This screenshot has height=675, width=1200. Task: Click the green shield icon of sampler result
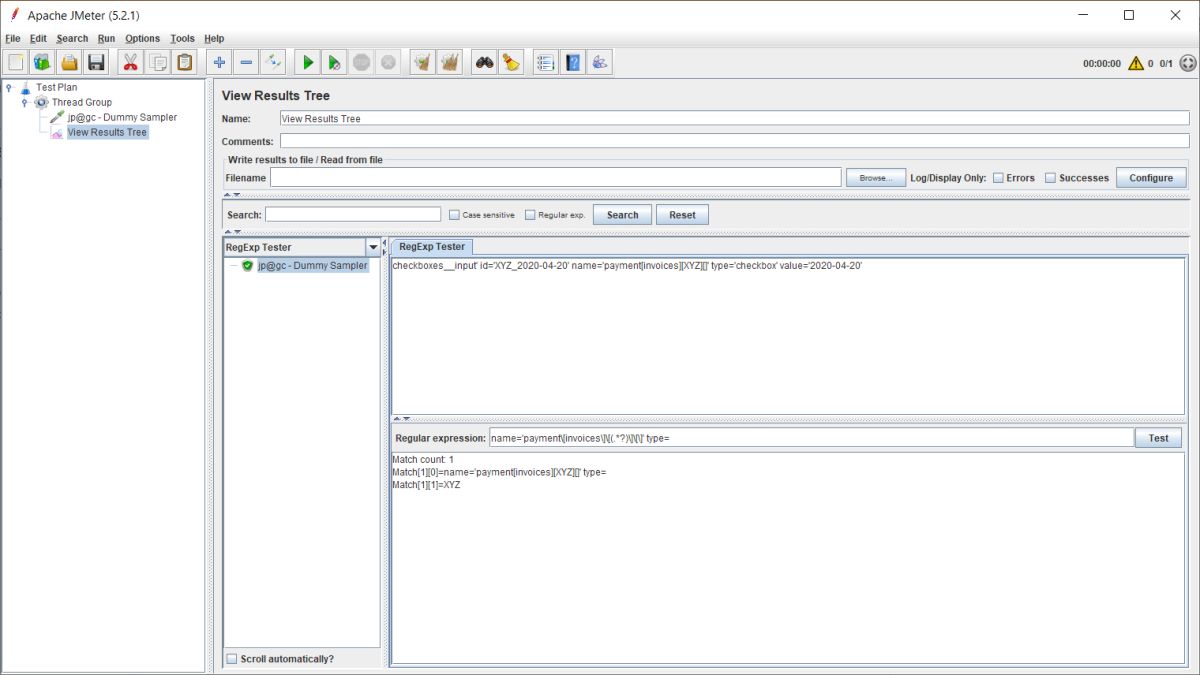pos(247,266)
